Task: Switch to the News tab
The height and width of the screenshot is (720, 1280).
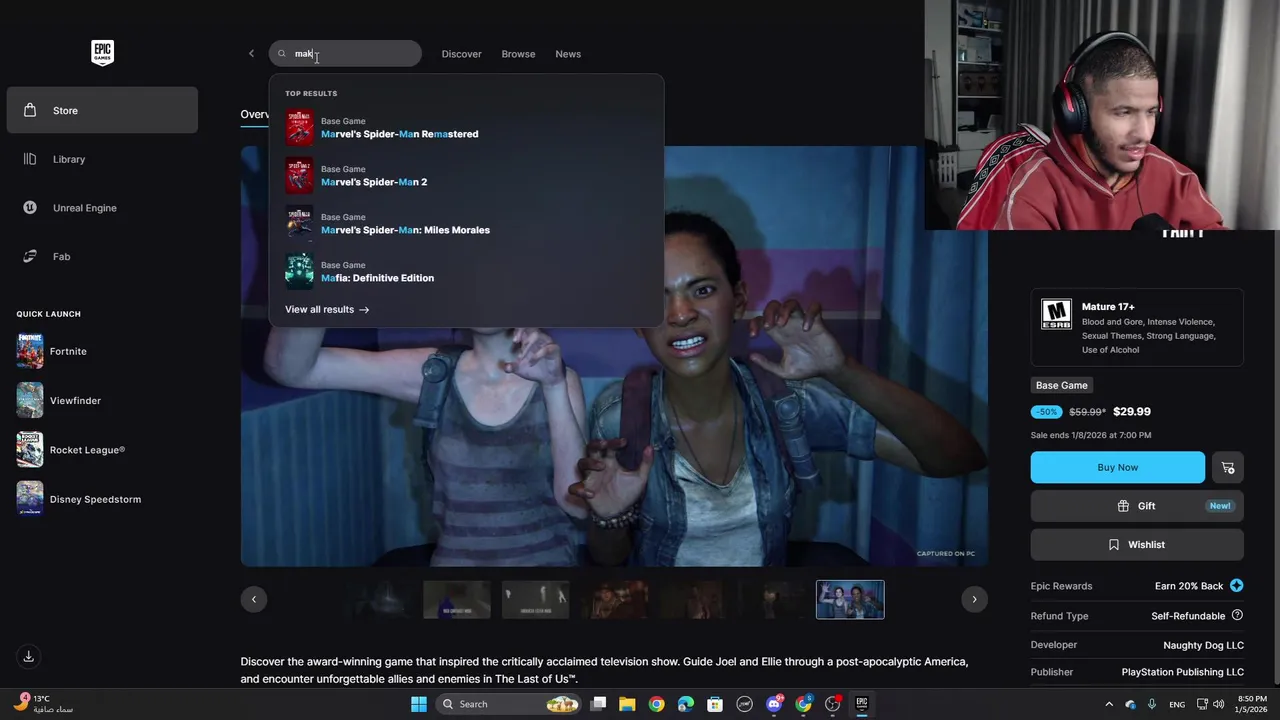Action: 568,54
